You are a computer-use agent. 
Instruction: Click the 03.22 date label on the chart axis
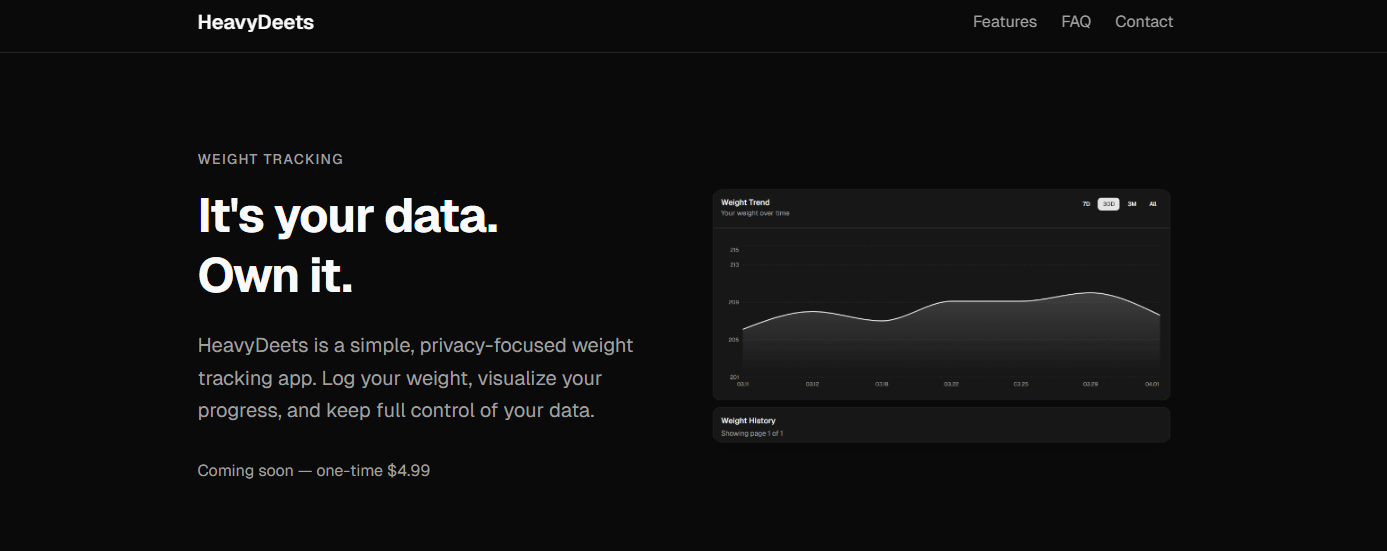[951, 384]
